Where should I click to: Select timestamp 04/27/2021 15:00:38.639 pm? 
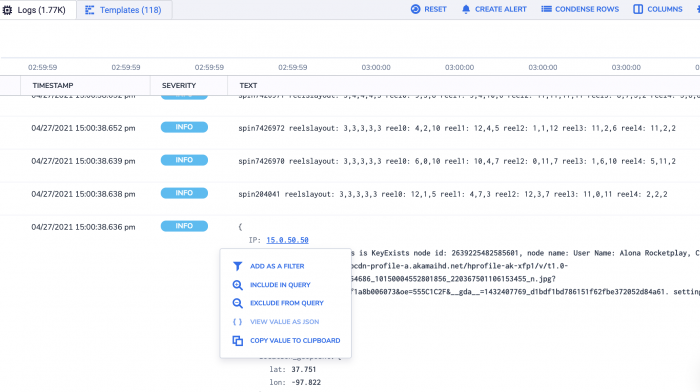coord(83,161)
